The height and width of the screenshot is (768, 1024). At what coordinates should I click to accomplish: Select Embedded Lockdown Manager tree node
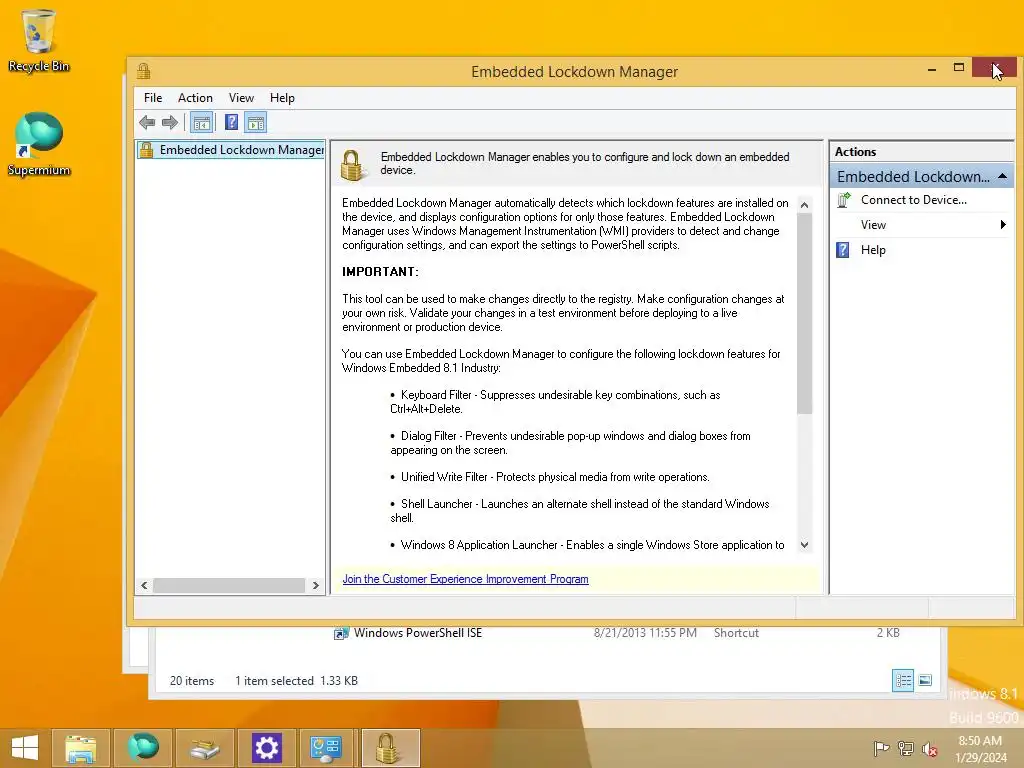pos(231,150)
